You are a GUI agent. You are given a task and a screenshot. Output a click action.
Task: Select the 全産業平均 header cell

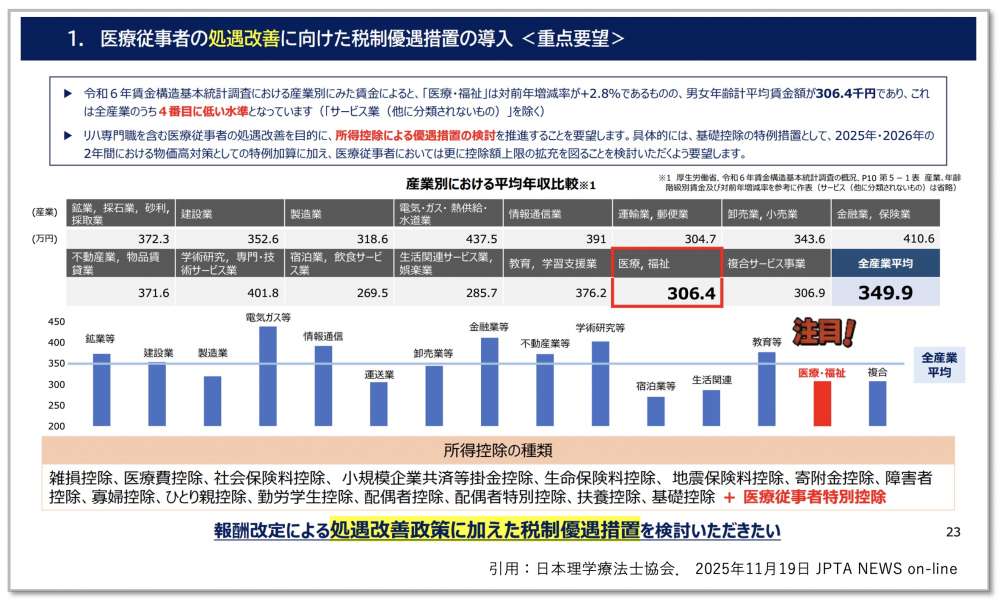pyautogui.click(x=884, y=264)
